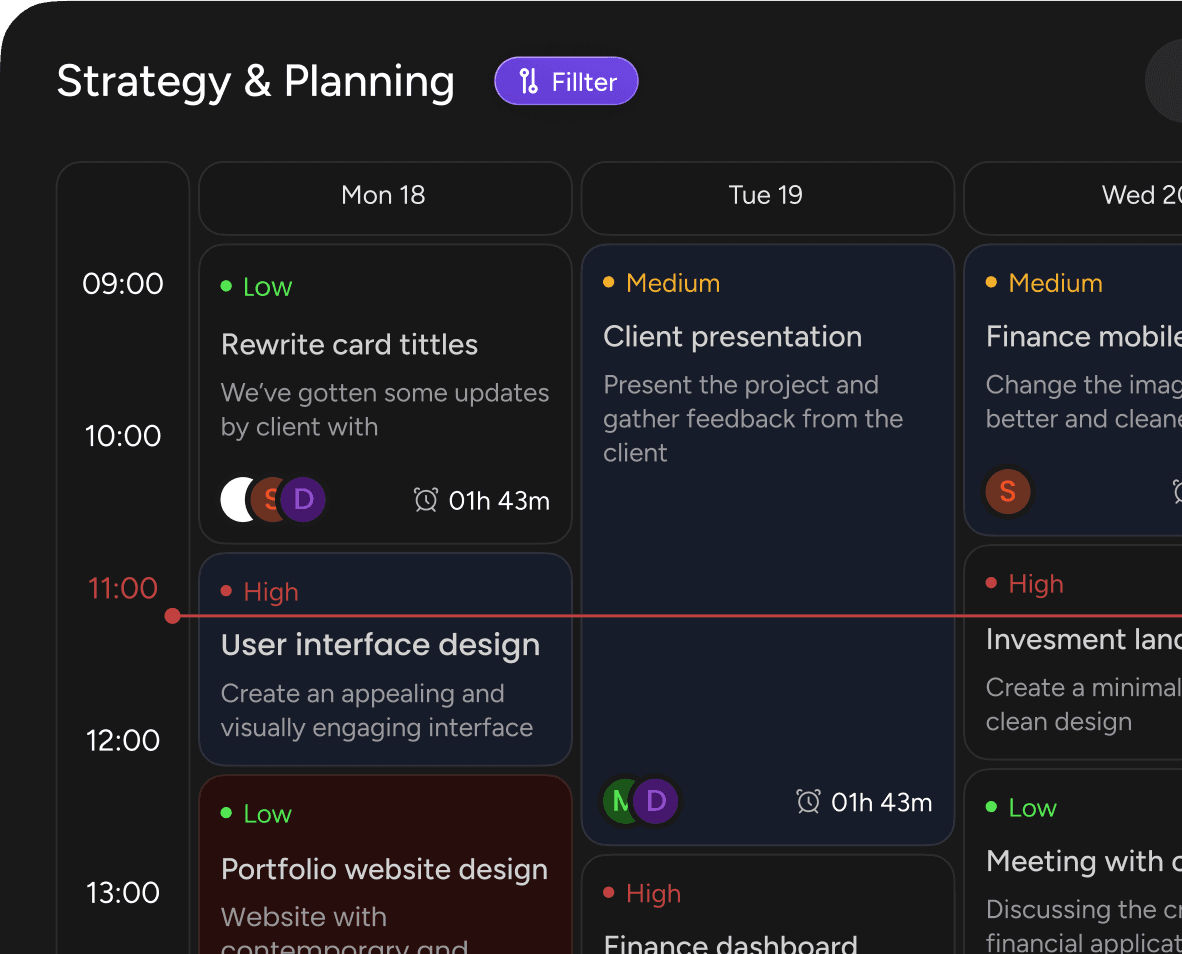Click the Fillter button
Screen dimensions: 1182x954
[566, 81]
